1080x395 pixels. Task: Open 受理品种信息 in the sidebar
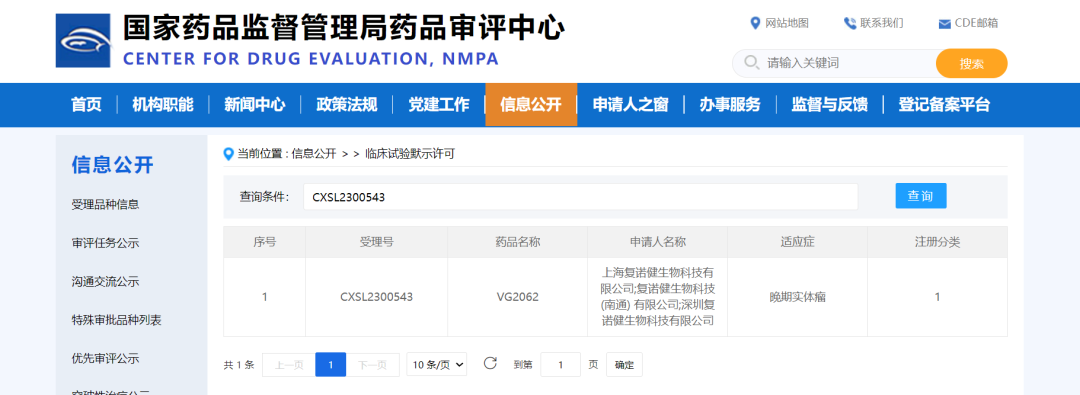tap(105, 205)
